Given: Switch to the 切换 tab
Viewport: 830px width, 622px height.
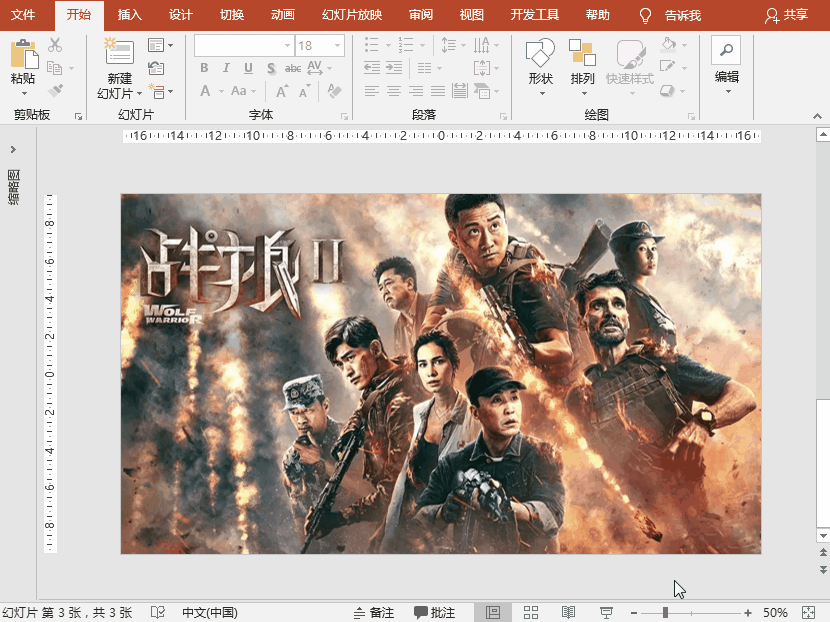Looking at the screenshot, I should [x=232, y=15].
